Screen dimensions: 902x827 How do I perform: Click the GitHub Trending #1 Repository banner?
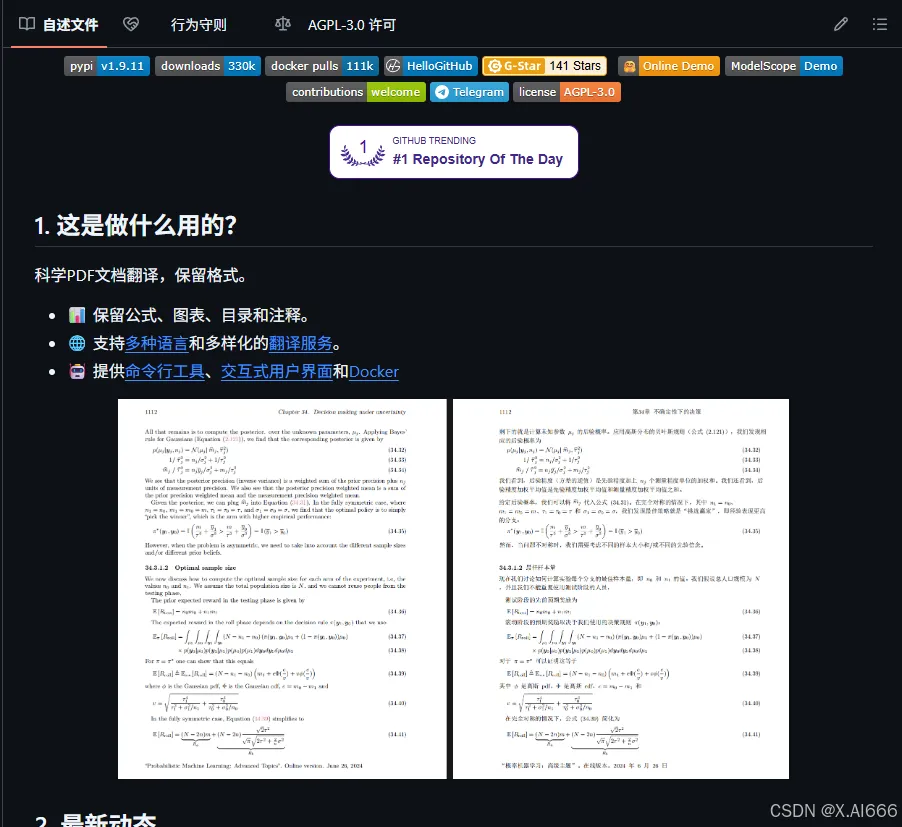coord(454,152)
